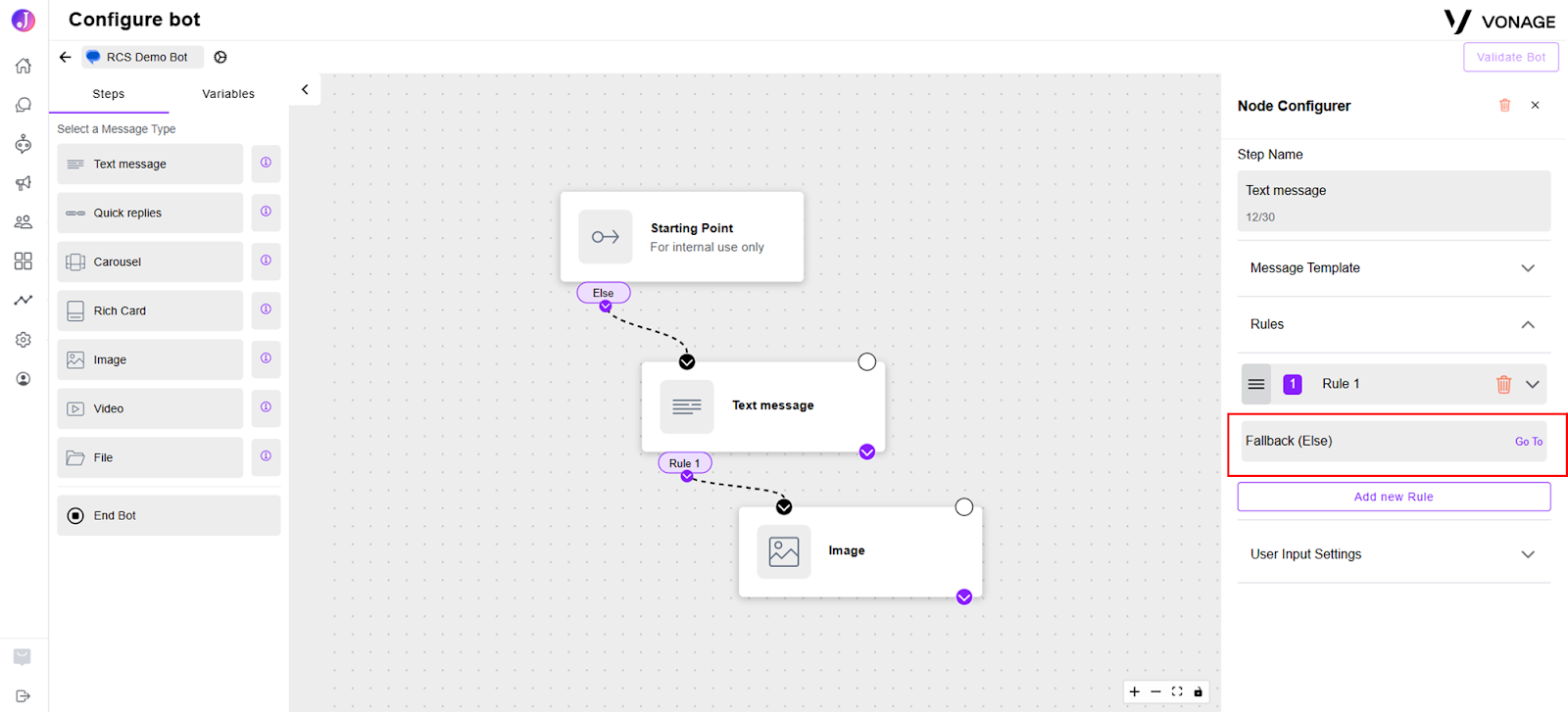Click the back arrow beside RCS Demo Bot

[x=65, y=57]
